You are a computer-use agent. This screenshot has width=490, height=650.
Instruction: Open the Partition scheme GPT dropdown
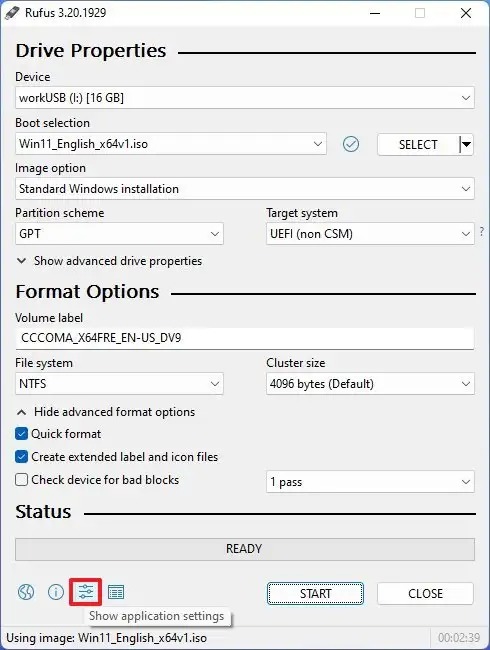119,234
